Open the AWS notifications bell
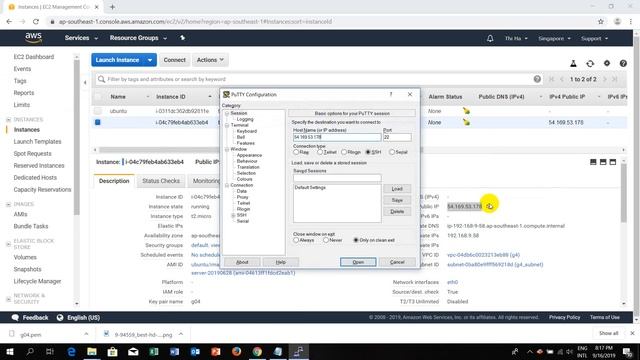Image resolution: width=640 pixels, height=360 pixels. 490,38
